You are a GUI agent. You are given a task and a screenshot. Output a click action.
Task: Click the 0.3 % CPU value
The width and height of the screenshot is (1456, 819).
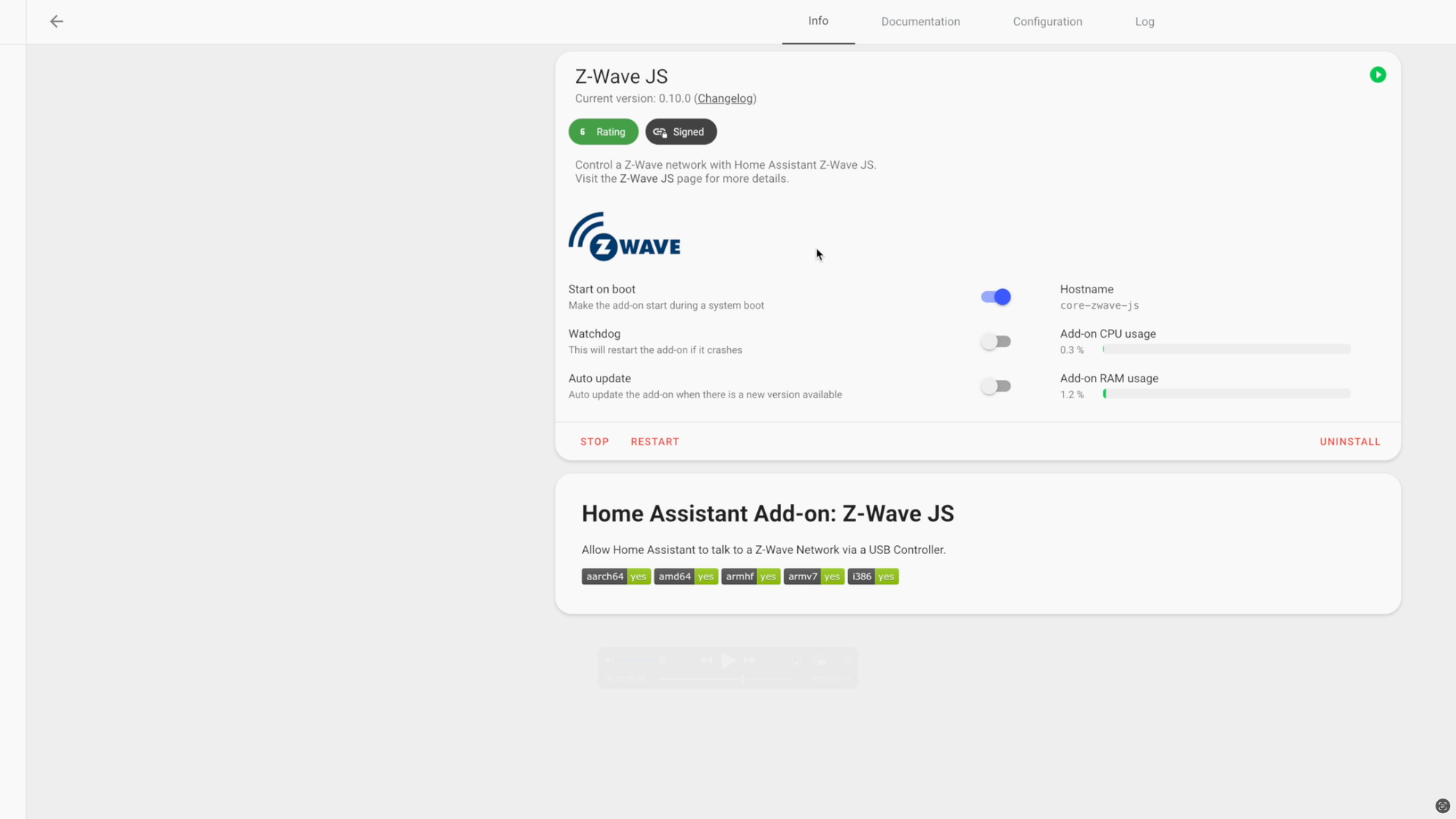coord(1072,350)
